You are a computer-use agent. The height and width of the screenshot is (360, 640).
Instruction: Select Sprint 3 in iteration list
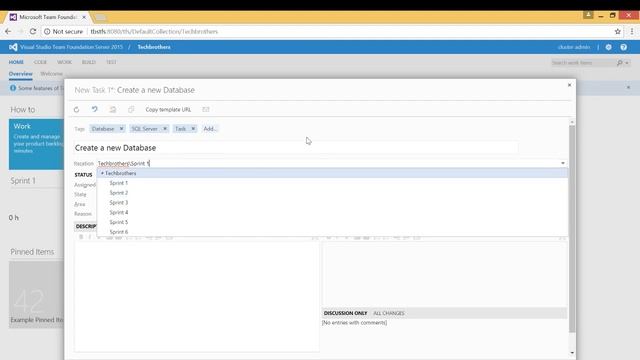tap(118, 202)
